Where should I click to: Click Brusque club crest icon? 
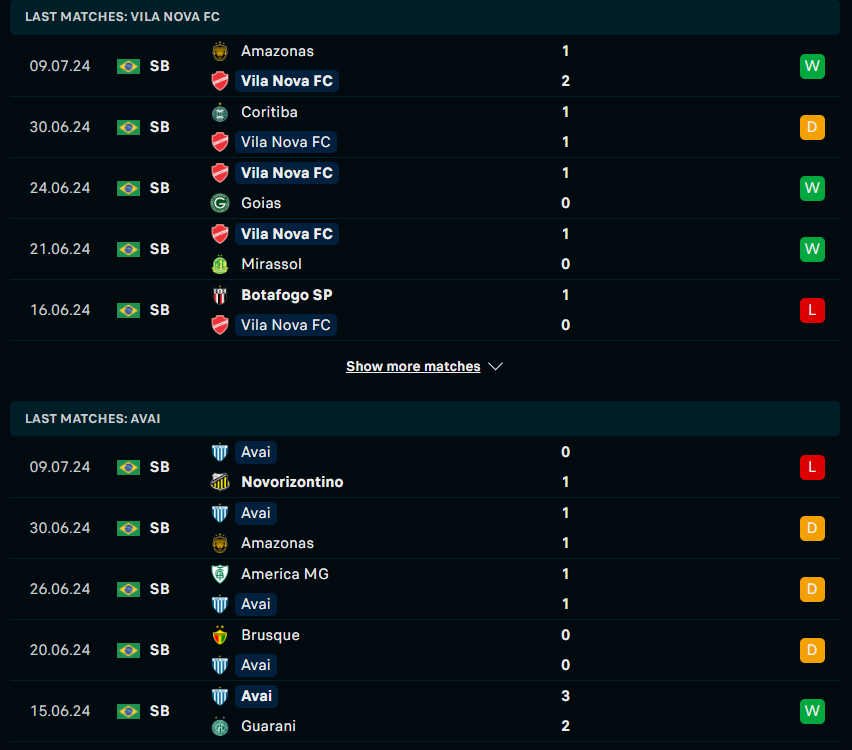coord(220,635)
